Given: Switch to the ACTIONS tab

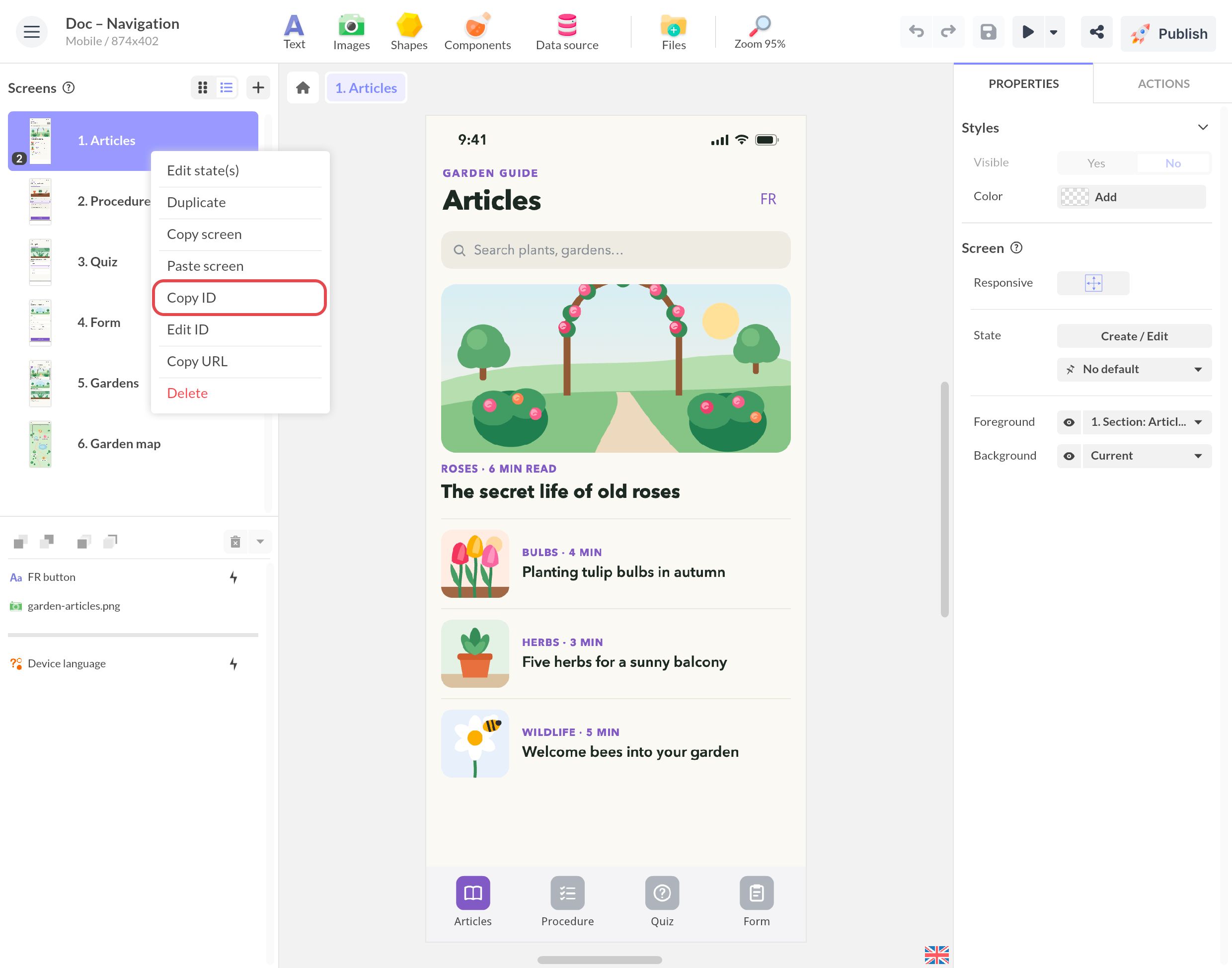Looking at the screenshot, I should 1163,84.
